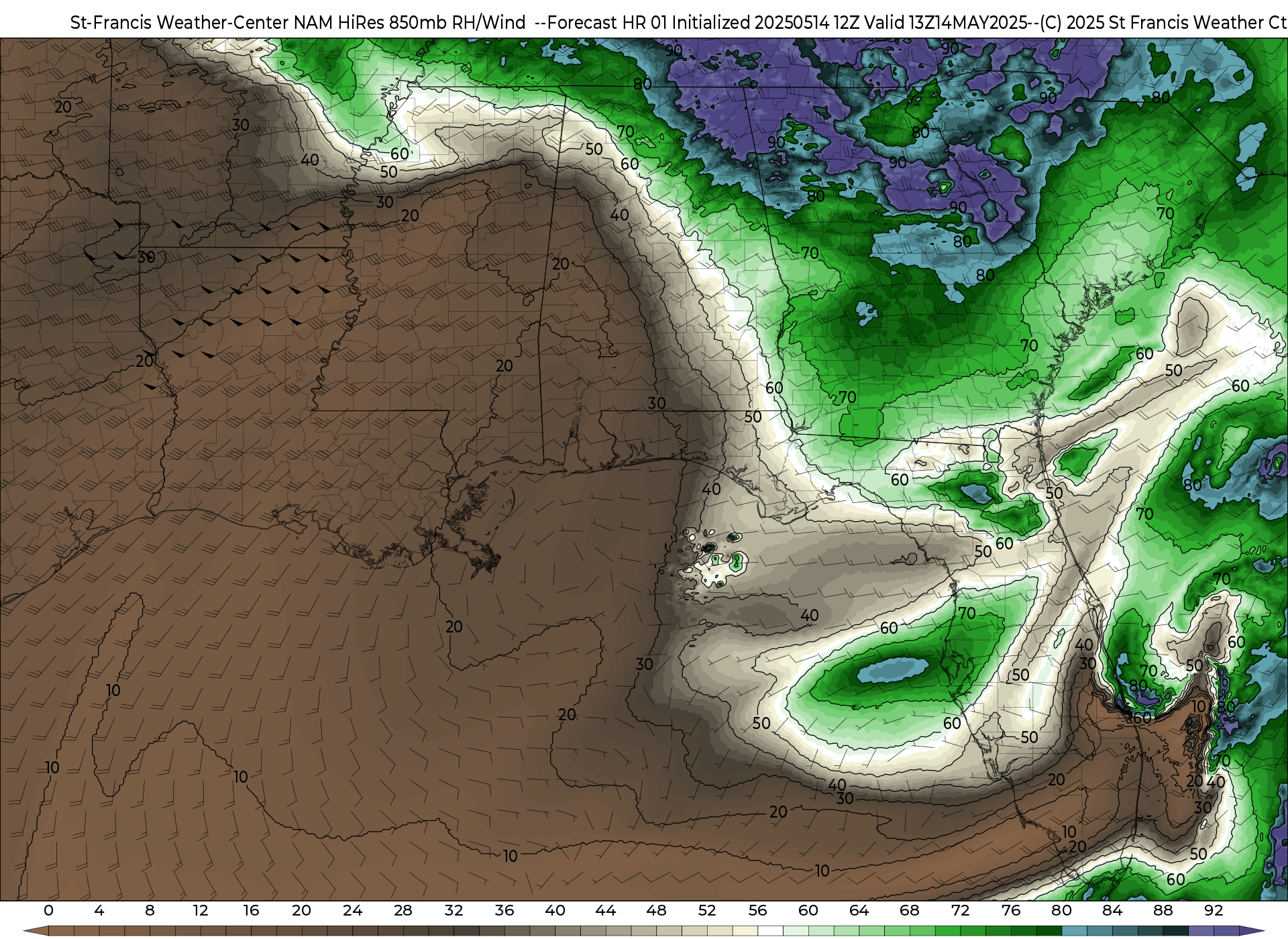Click the color bar label '0'
This screenshot has height=939, width=1288.
[48, 910]
